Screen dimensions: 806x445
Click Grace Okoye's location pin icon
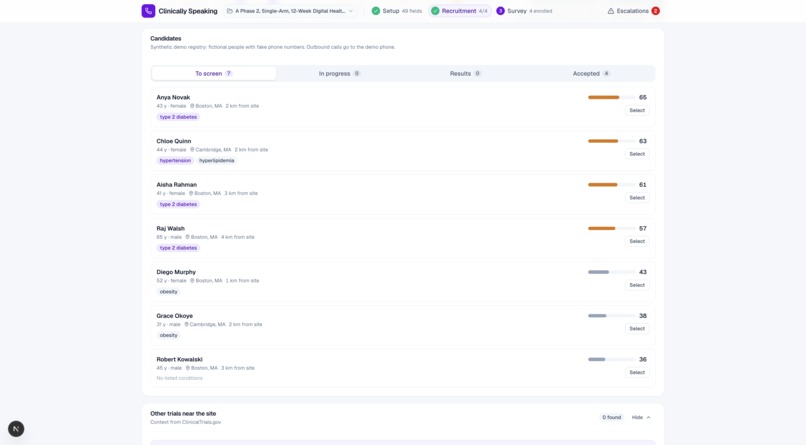[187, 324]
